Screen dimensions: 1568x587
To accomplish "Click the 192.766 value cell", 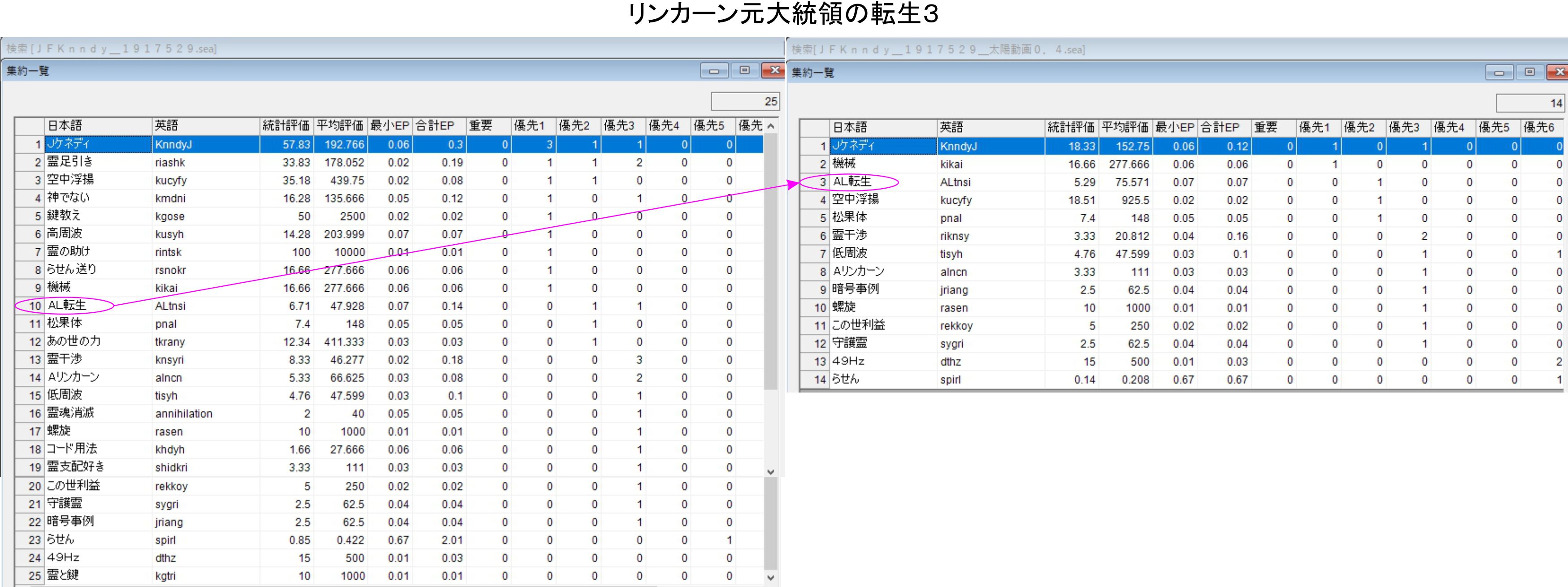I will [x=341, y=144].
